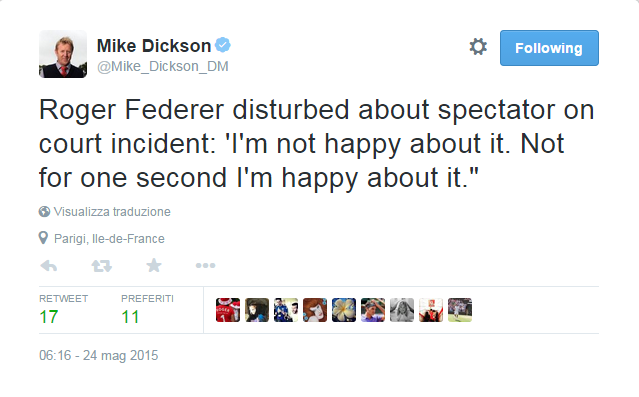The image size is (639, 397).
Task: Click Visualizza traduzione link
Action: click(112, 212)
